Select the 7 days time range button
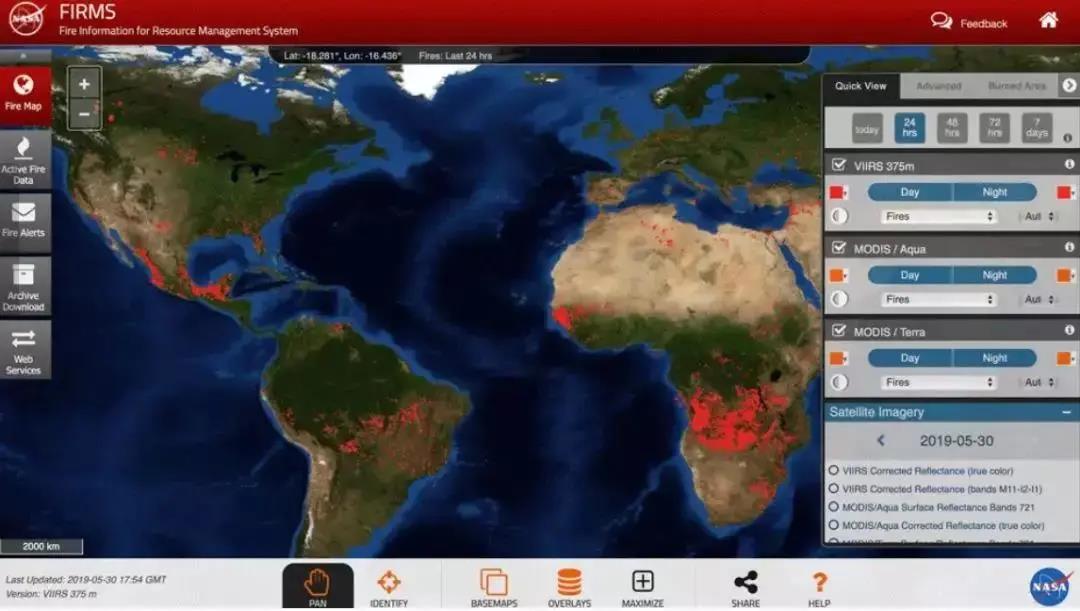This screenshot has height=611, width=1080. (1037, 128)
